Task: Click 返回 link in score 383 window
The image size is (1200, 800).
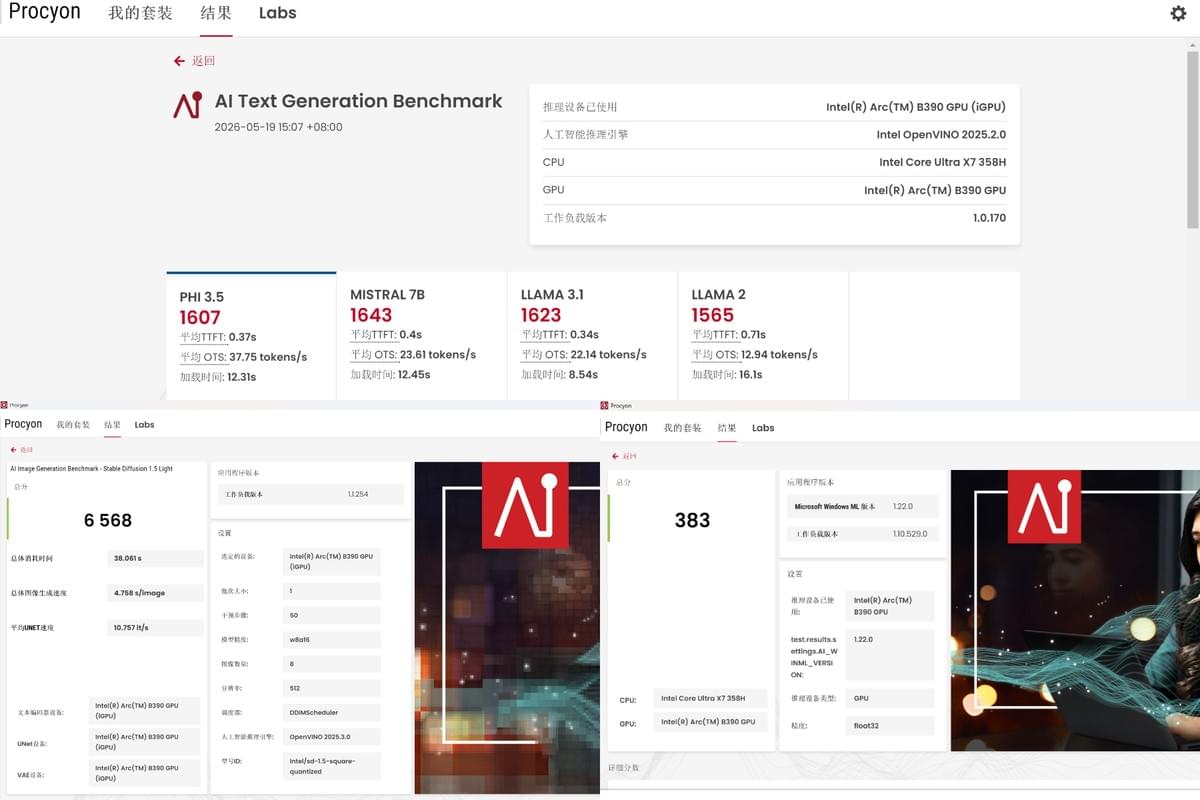Action: pos(629,456)
